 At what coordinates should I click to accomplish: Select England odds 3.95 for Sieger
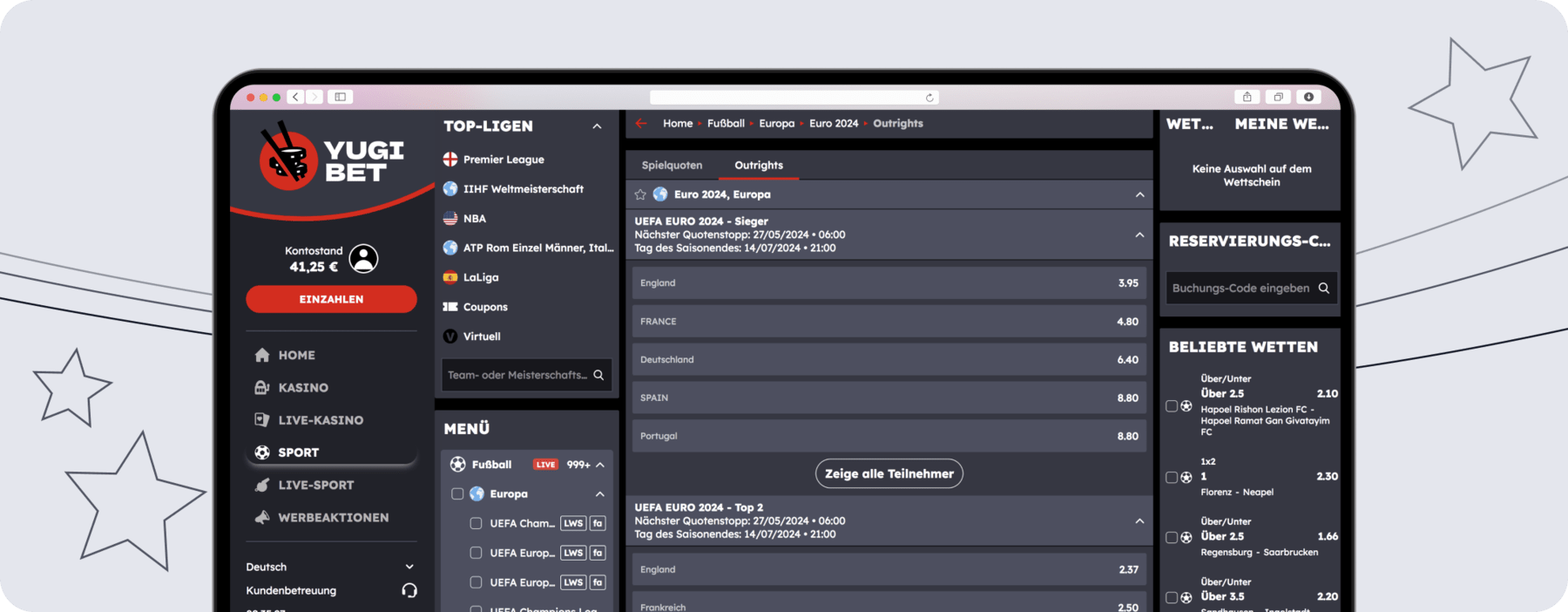pyautogui.click(x=889, y=282)
